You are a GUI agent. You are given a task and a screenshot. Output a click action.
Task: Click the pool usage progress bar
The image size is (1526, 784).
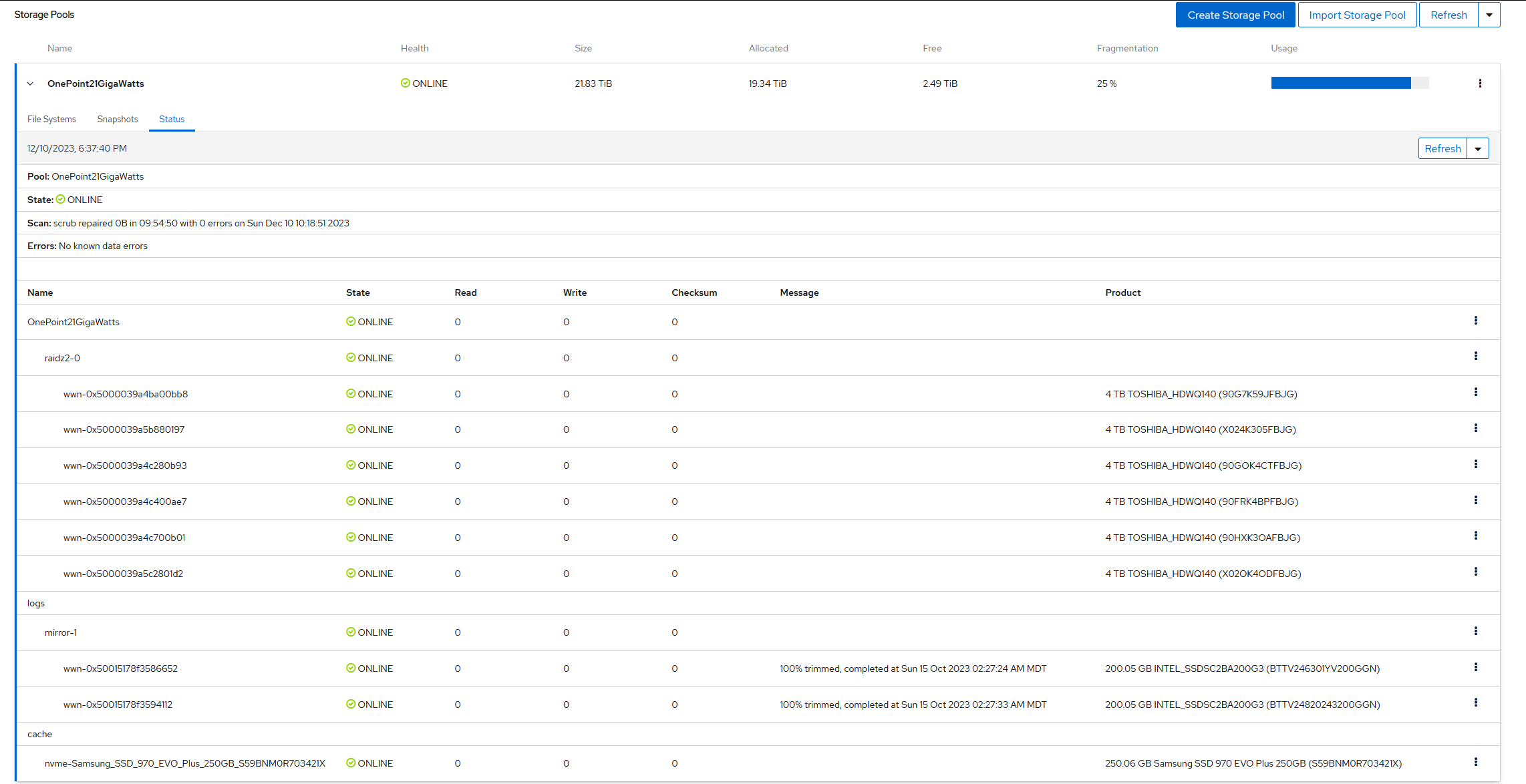(x=1349, y=83)
